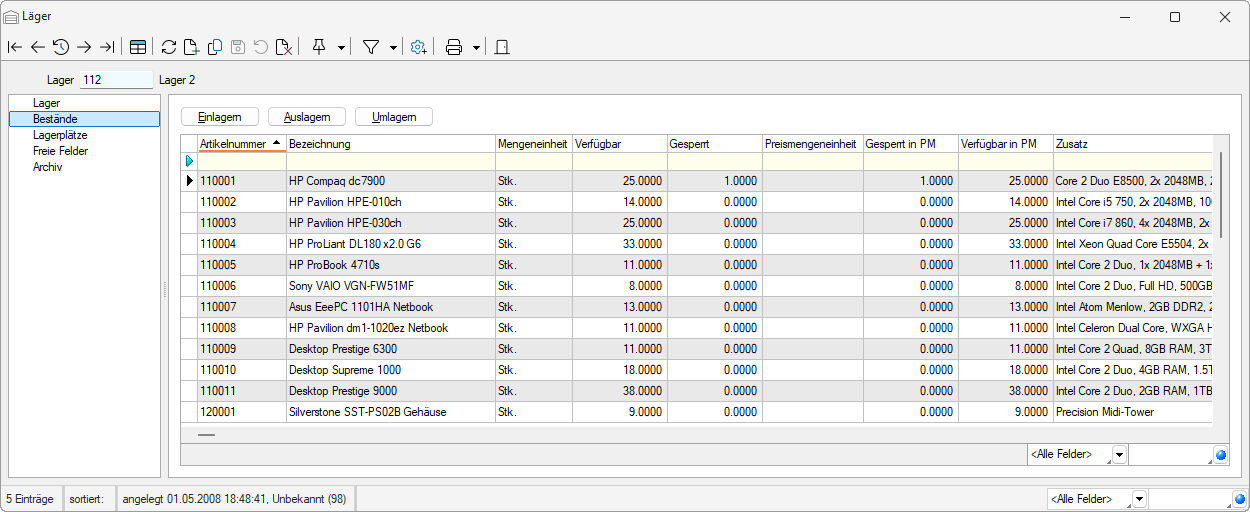Click HP ProBook 4710s cell
The width and height of the screenshot is (1250, 512).
[x=391, y=265]
